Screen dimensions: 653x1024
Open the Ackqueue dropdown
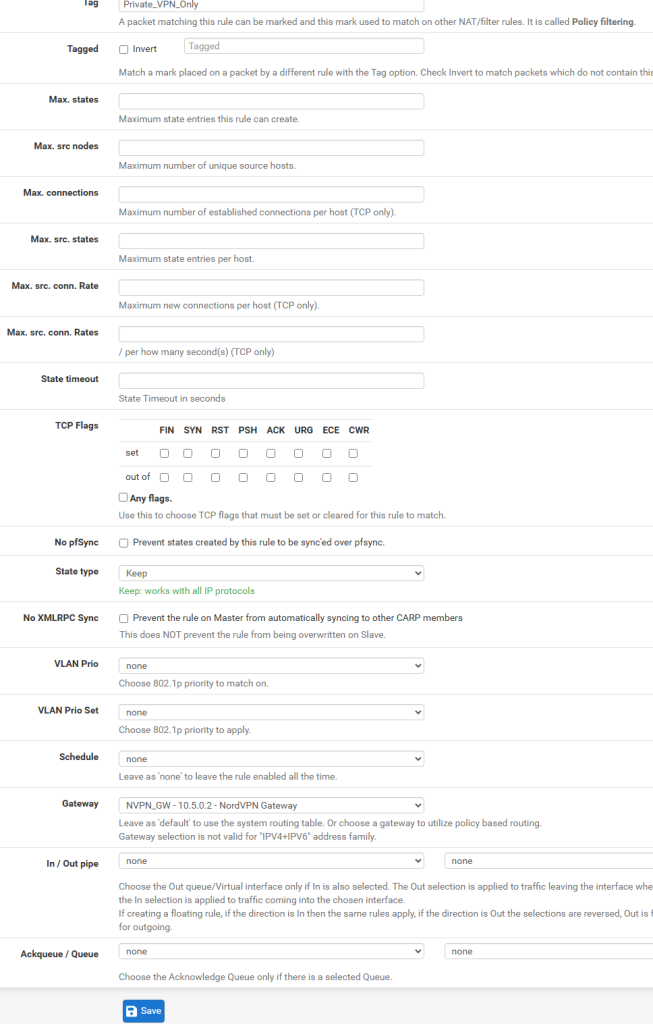pos(271,951)
